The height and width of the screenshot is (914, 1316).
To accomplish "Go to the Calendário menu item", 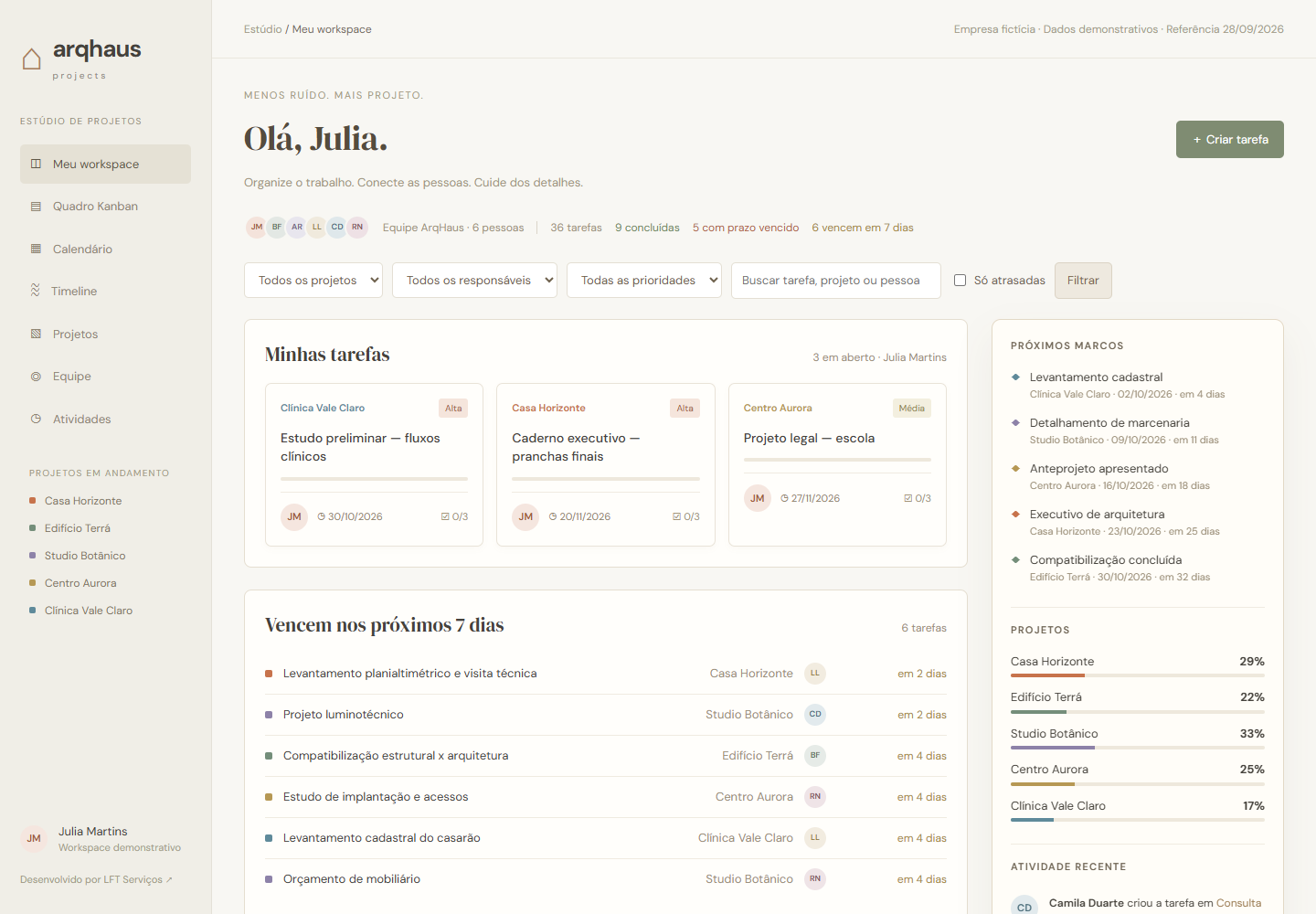I will point(105,249).
